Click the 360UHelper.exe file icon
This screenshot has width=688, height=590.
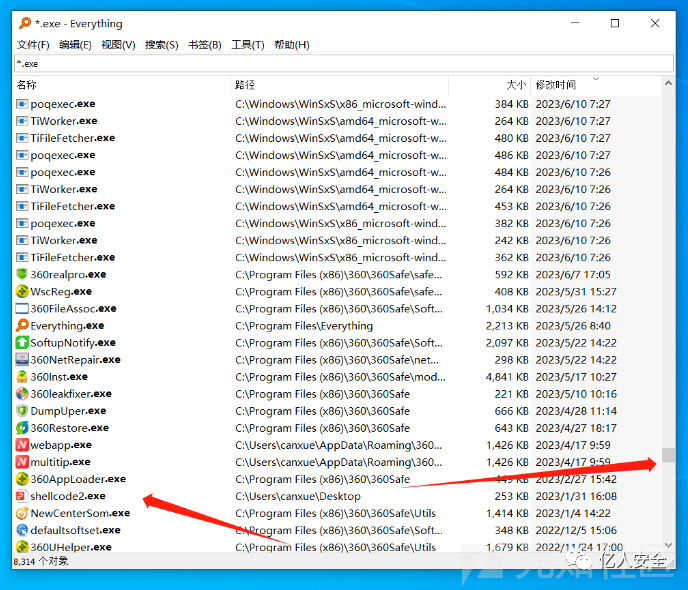[x=22, y=547]
